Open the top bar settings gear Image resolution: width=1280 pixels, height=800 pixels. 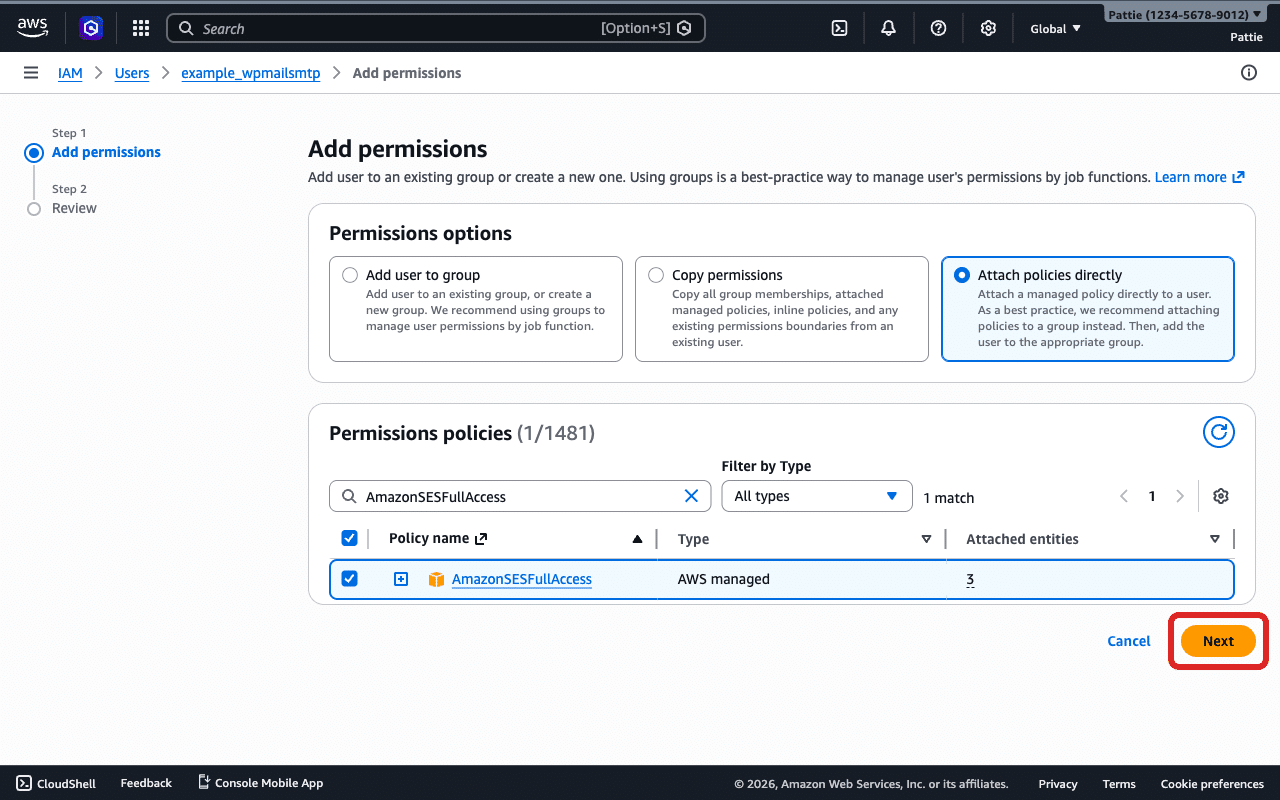tap(988, 28)
